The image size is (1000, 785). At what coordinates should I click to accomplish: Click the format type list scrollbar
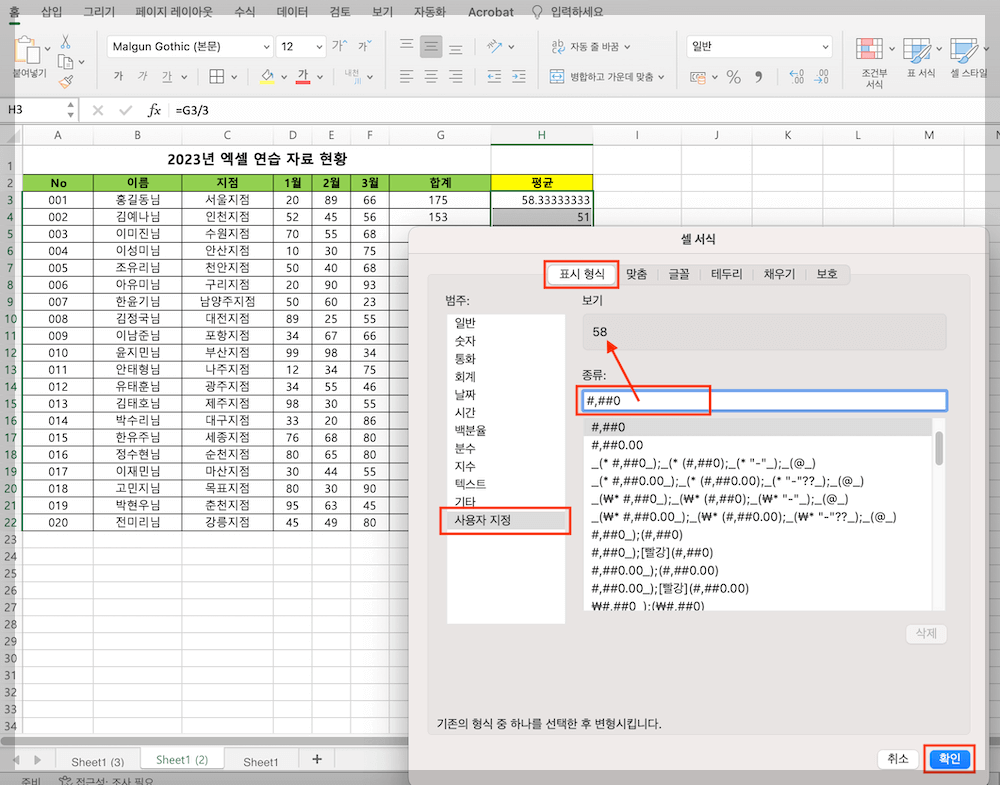(x=939, y=448)
